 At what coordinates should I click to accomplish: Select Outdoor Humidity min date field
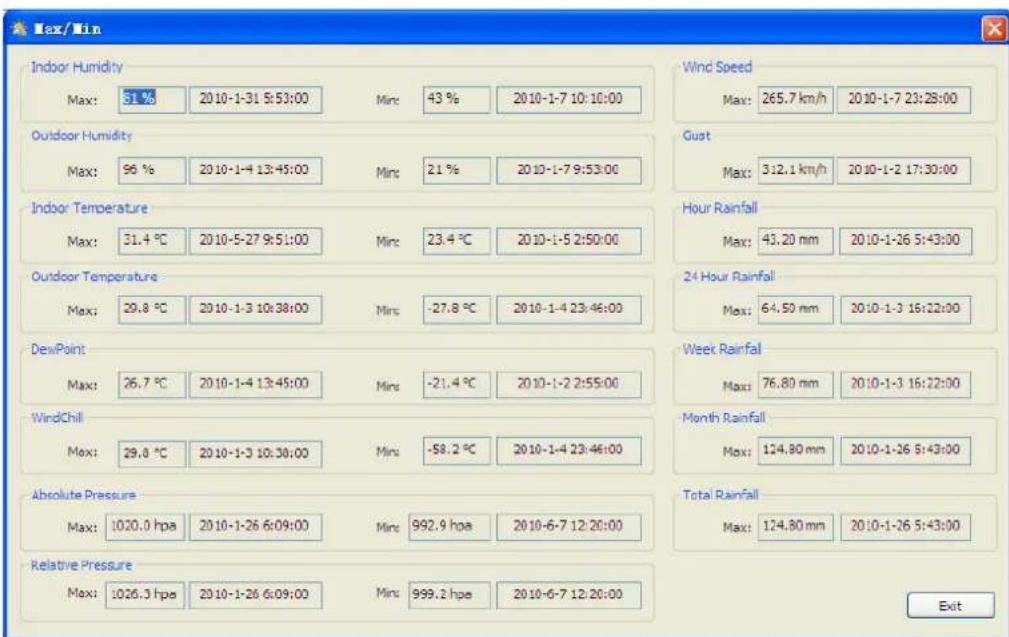pos(567,170)
